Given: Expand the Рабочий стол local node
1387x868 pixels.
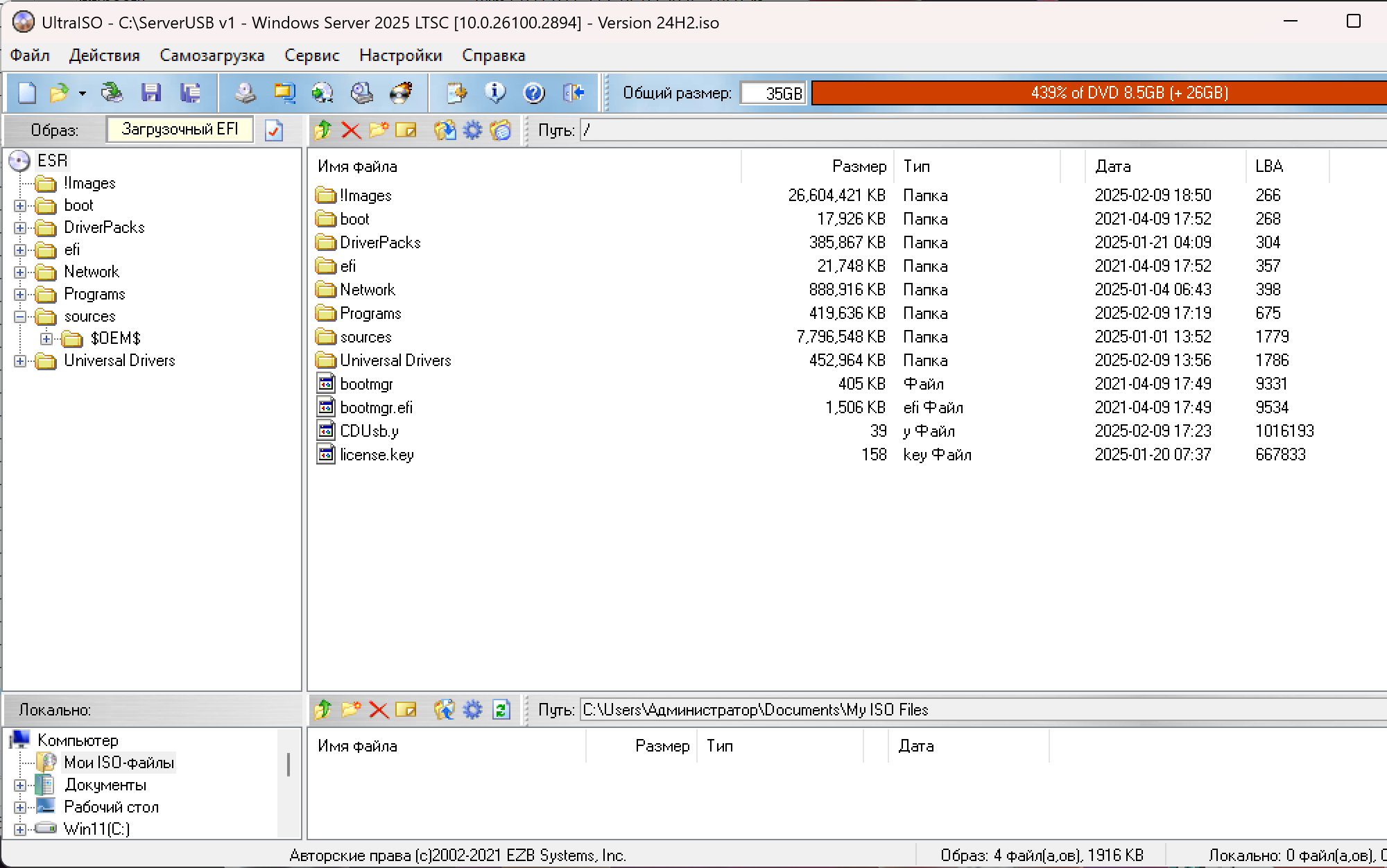Looking at the screenshot, I should (20, 808).
